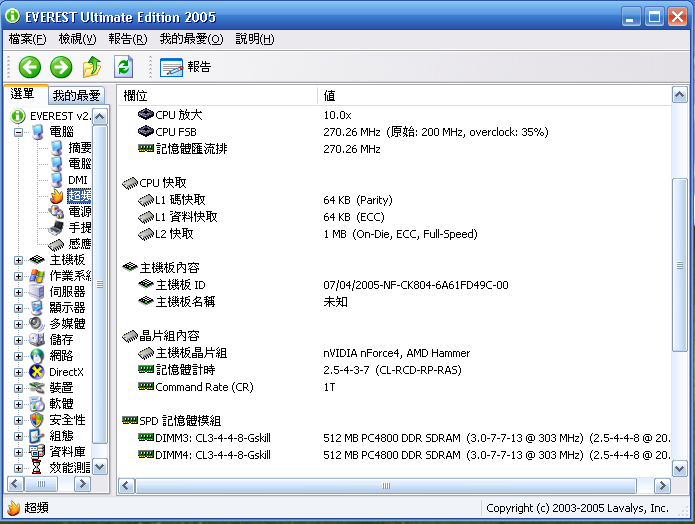Image resolution: width=695 pixels, height=524 pixels.
Task: Expand the 多媒體 tree node
Action: coord(18,324)
